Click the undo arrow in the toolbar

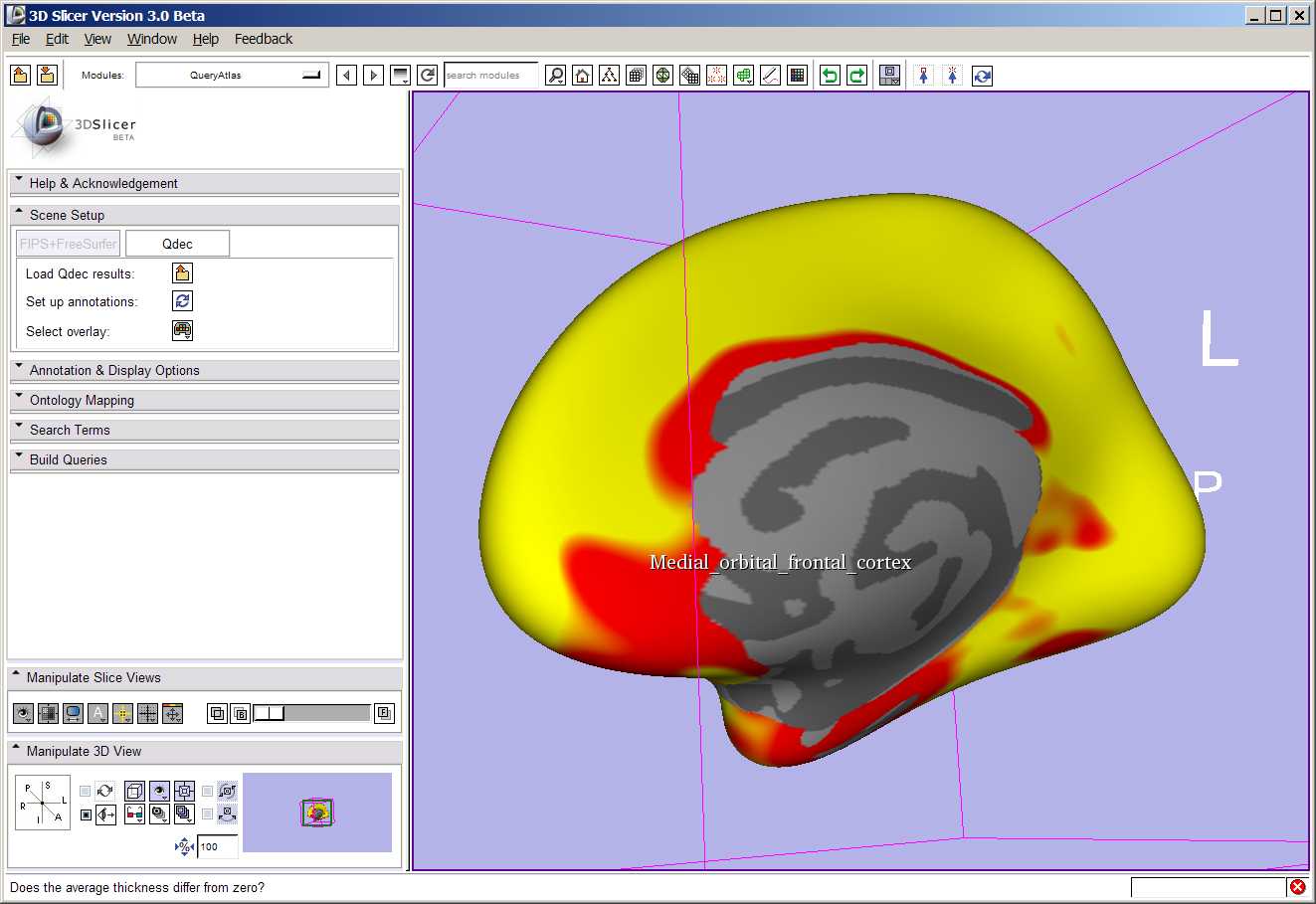coord(830,76)
